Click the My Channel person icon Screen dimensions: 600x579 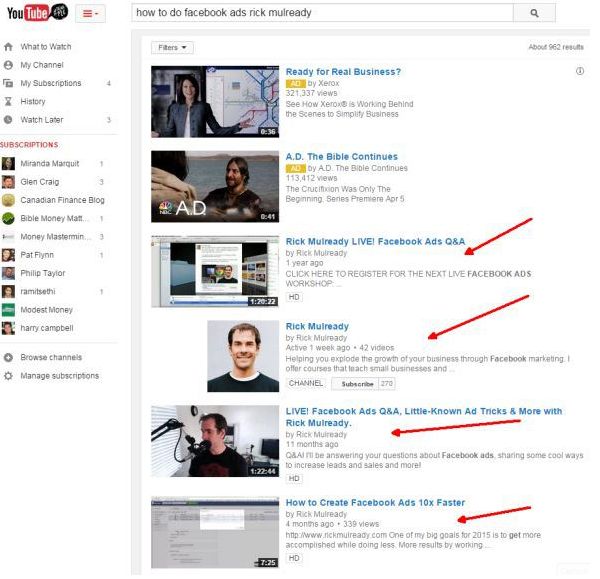point(8,65)
